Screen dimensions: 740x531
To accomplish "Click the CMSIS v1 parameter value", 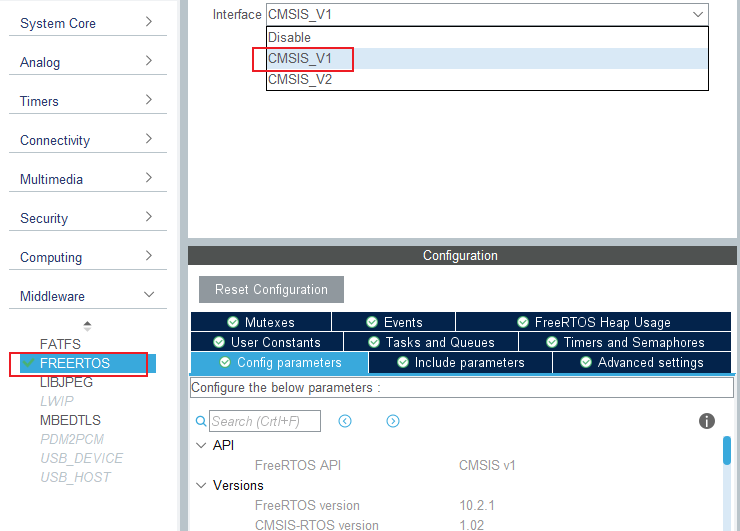I will [x=487, y=465].
